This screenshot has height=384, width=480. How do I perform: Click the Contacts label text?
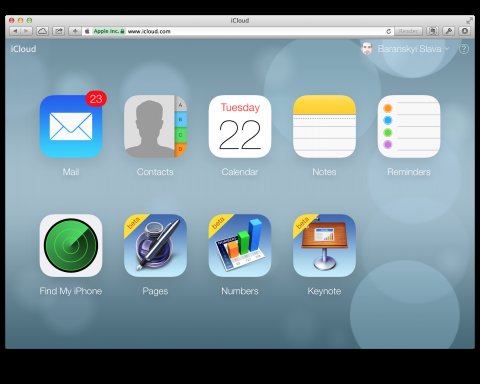[155, 172]
